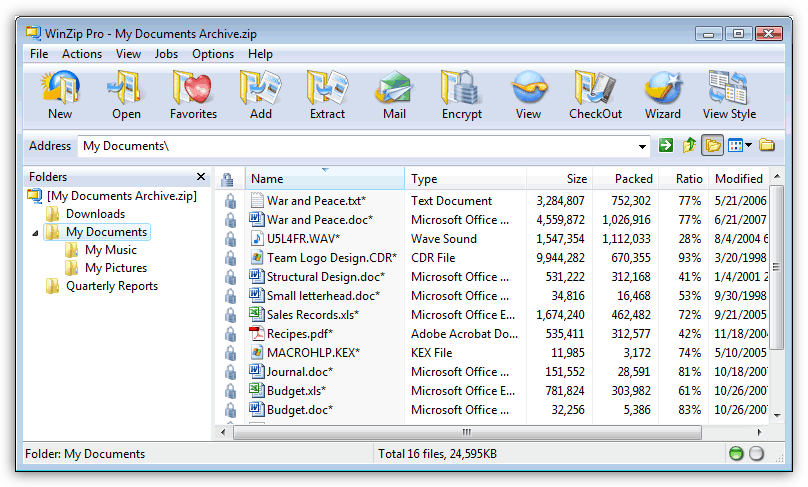This screenshot has width=808, height=487.
Task: Select the My Music folder
Action: (x=111, y=250)
